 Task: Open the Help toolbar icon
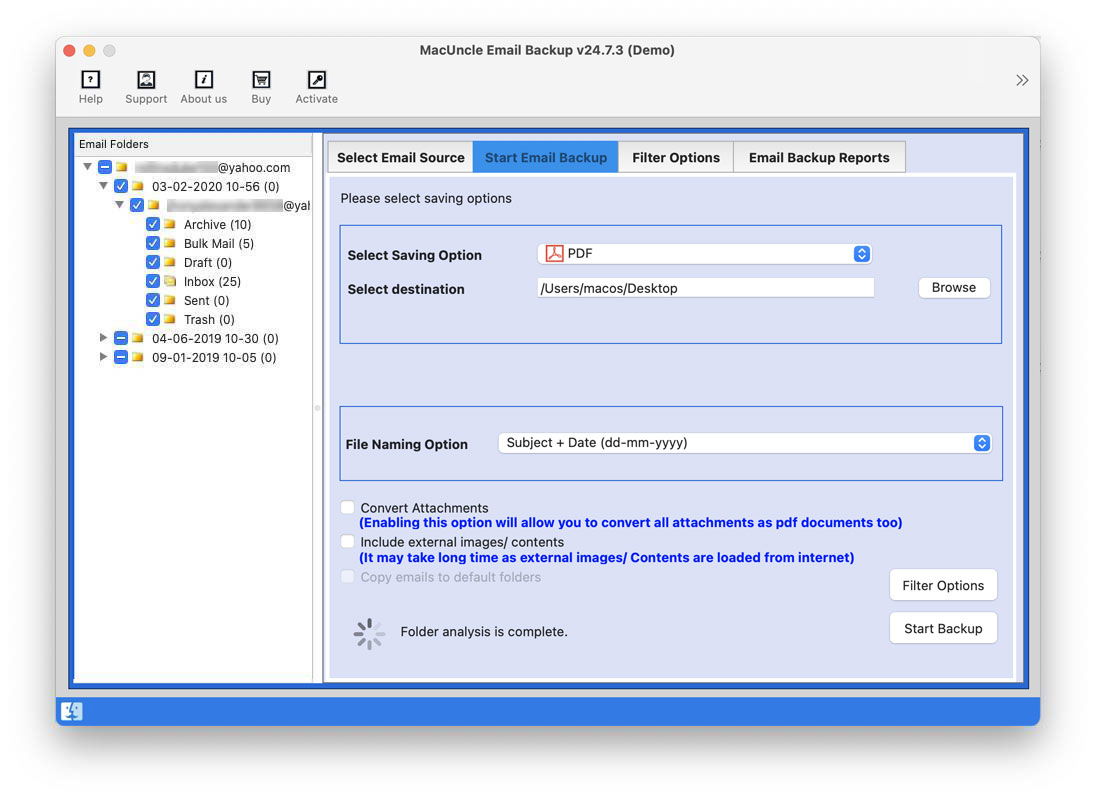click(90, 81)
